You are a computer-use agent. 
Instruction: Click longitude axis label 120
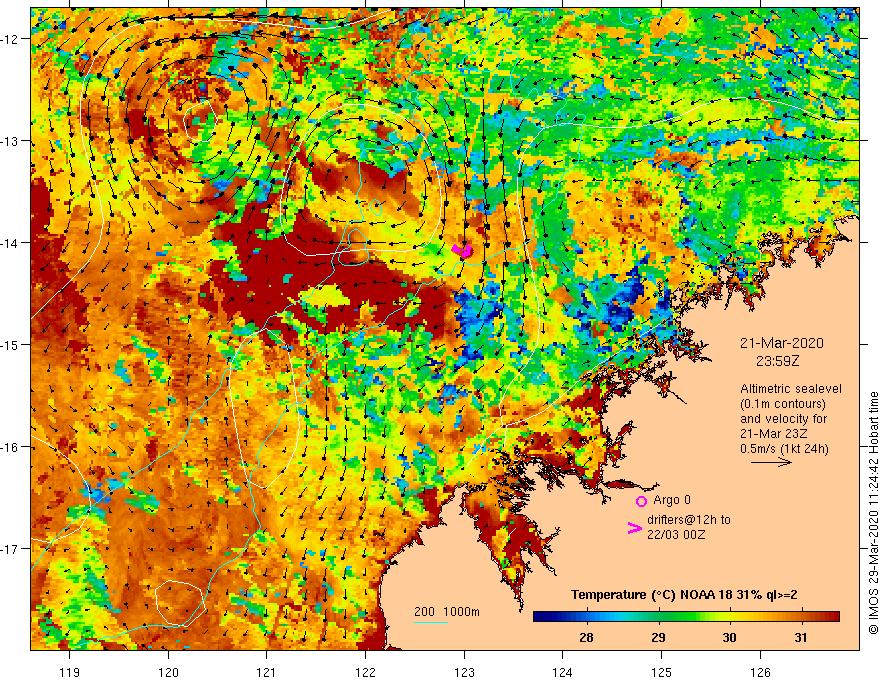coord(168,672)
